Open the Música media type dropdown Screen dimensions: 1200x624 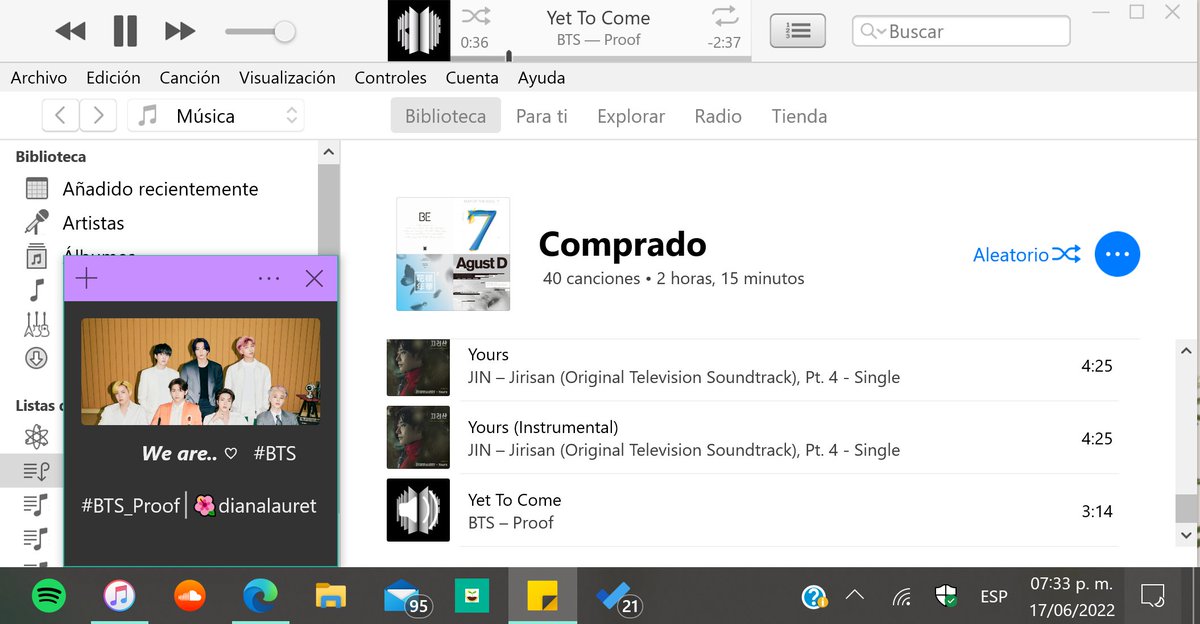pos(216,116)
